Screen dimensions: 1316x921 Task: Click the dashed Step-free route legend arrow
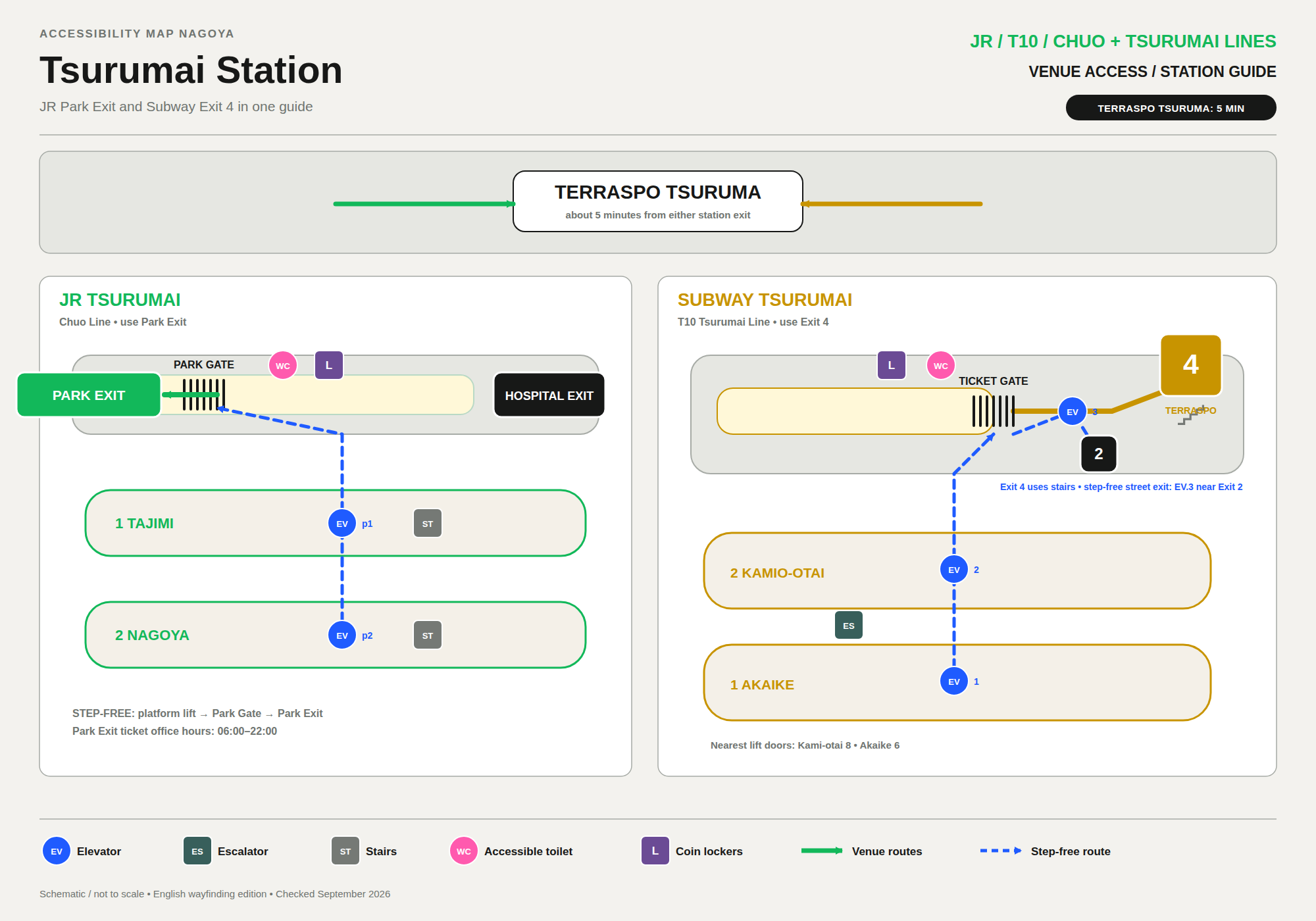coord(1001,851)
